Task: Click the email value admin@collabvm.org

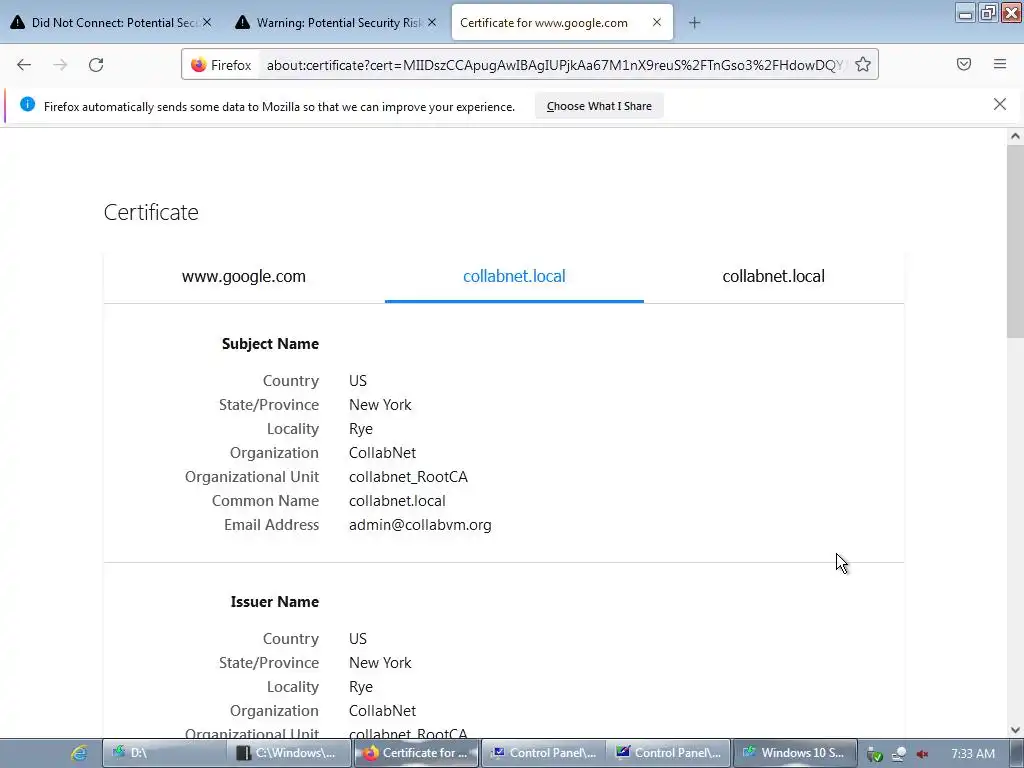Action: point(420,525)
